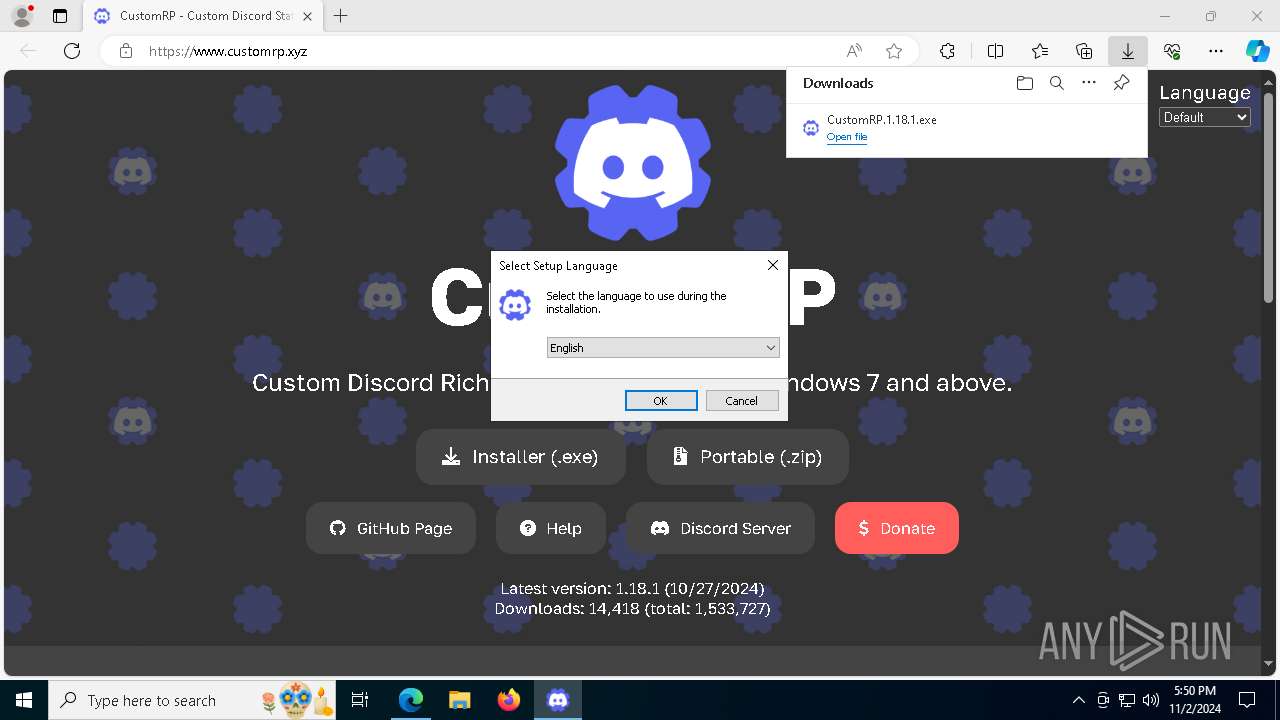Screen dimensions: 1280x720
Task: Search downloads magnifier icon
Action: pos(1057,83)
